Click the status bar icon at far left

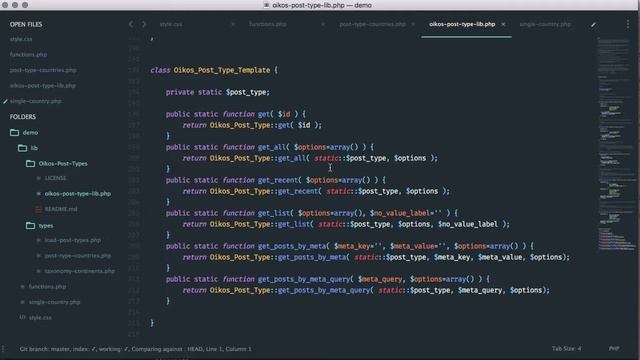coord(3,349)
